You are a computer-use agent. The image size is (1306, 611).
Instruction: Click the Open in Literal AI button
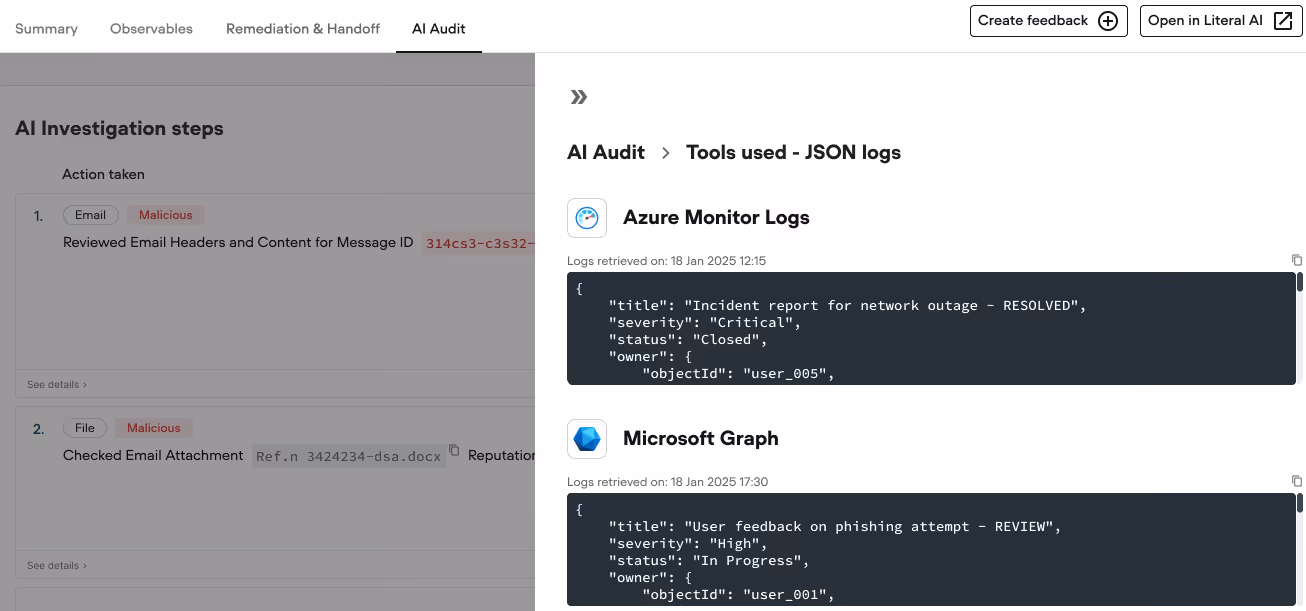tap(1221, 21)
